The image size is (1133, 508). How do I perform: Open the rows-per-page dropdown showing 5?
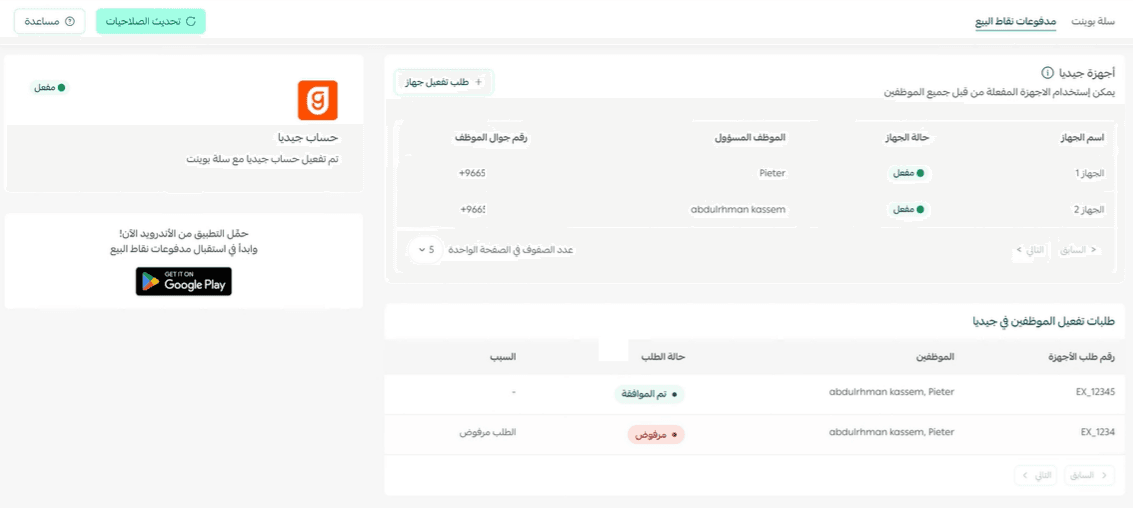coord(426,249)
